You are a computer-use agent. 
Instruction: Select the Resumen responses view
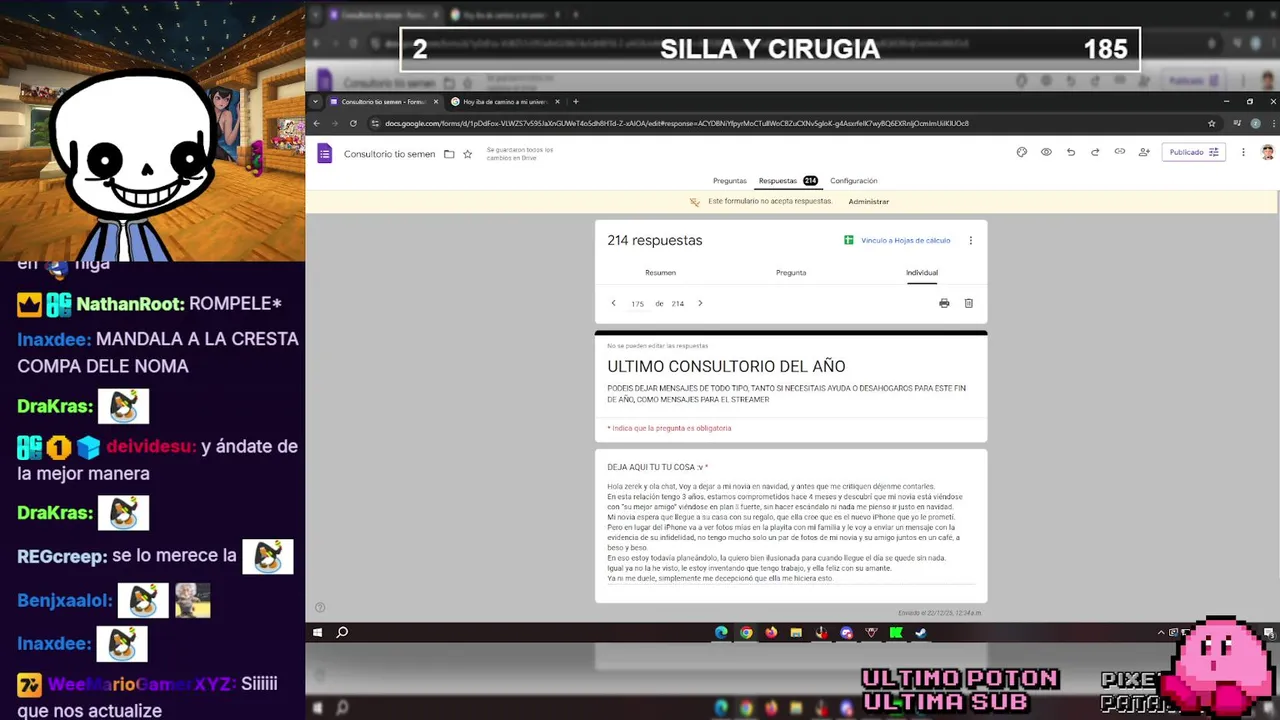pyautogui.click(x=660, y=272)
